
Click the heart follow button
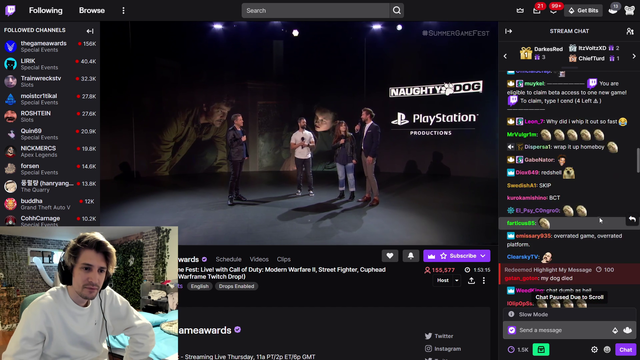click(390, 256)
